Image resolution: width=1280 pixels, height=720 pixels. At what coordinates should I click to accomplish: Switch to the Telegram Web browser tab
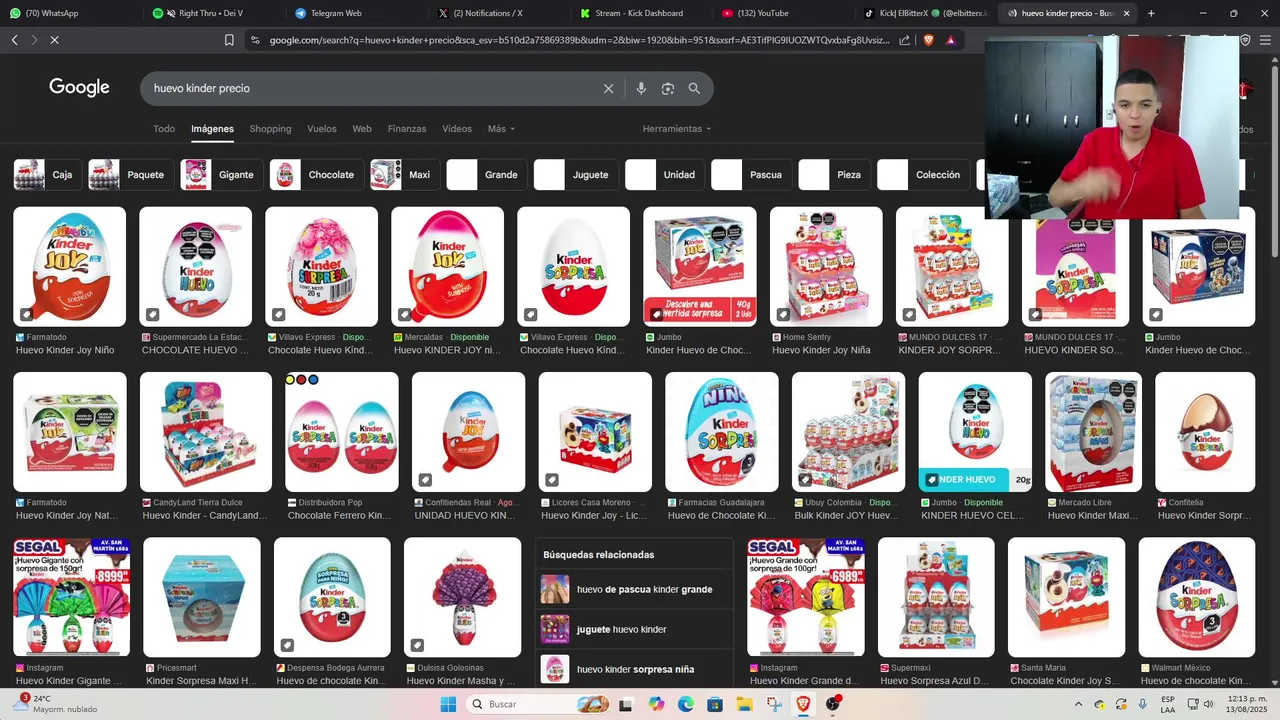[x=355, y=13]
